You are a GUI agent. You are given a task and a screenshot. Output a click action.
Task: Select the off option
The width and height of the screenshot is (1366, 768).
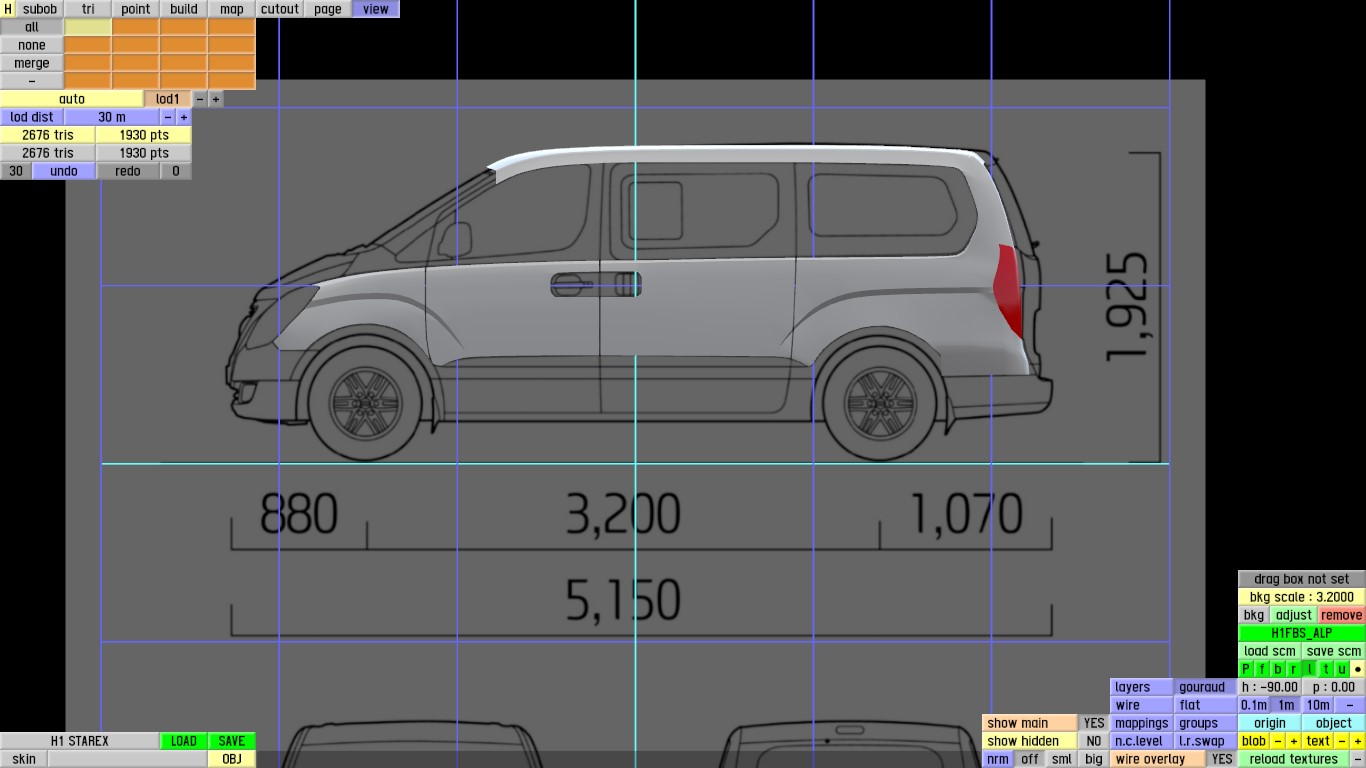(x=1030, y=759)
